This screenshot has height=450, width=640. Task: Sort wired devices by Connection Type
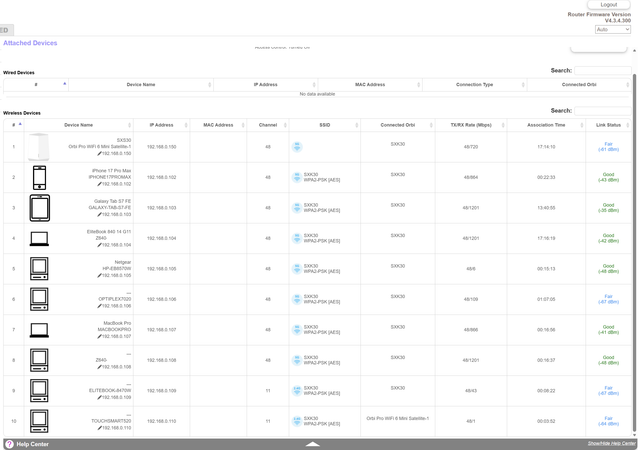[x=474, y=85]
